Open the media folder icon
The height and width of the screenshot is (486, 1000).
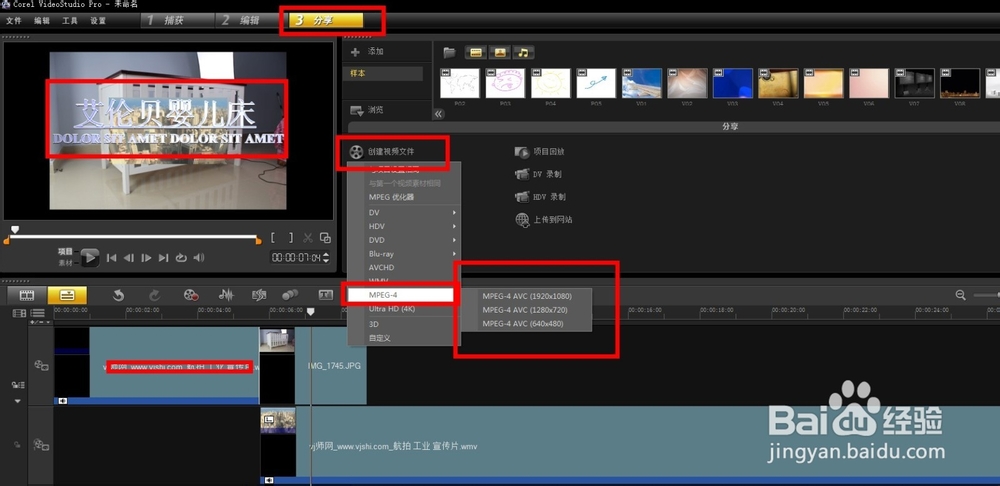tap(450, 52)
